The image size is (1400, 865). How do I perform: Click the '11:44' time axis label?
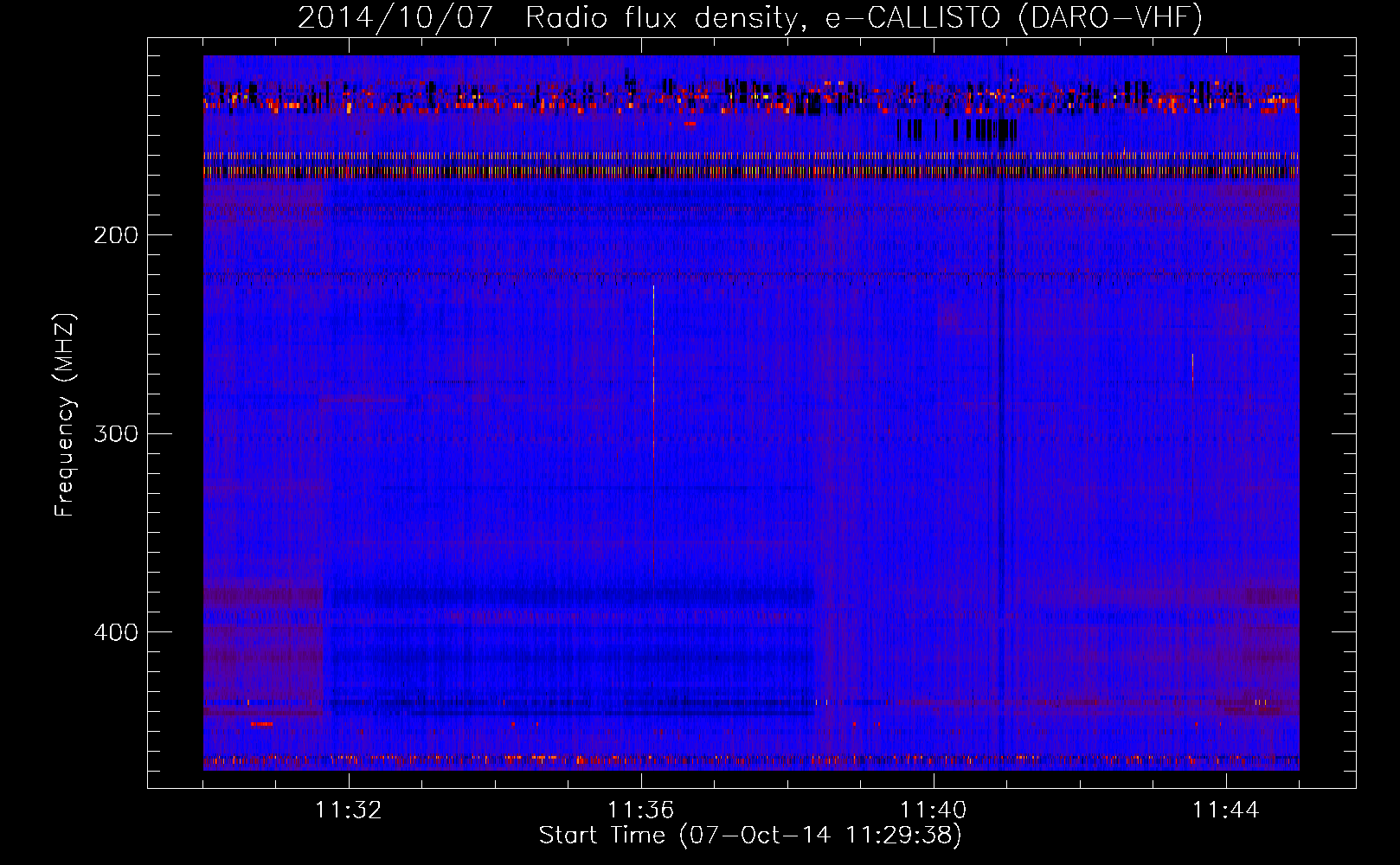pos(1225,811)
